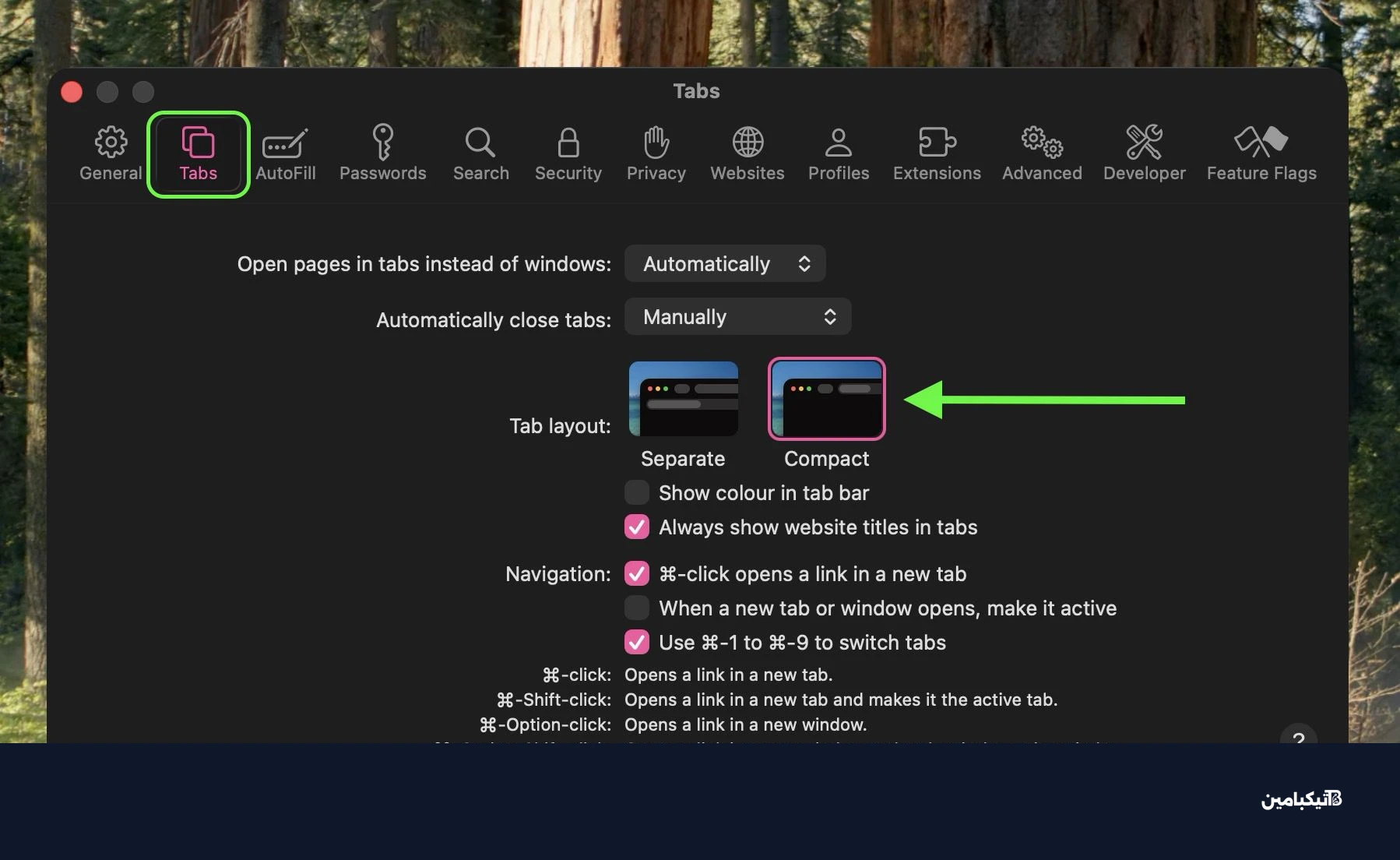Open the Extensions puzzle-piece pane
The height and width of the screenshot is (860, 1400).
coord(937,153)
